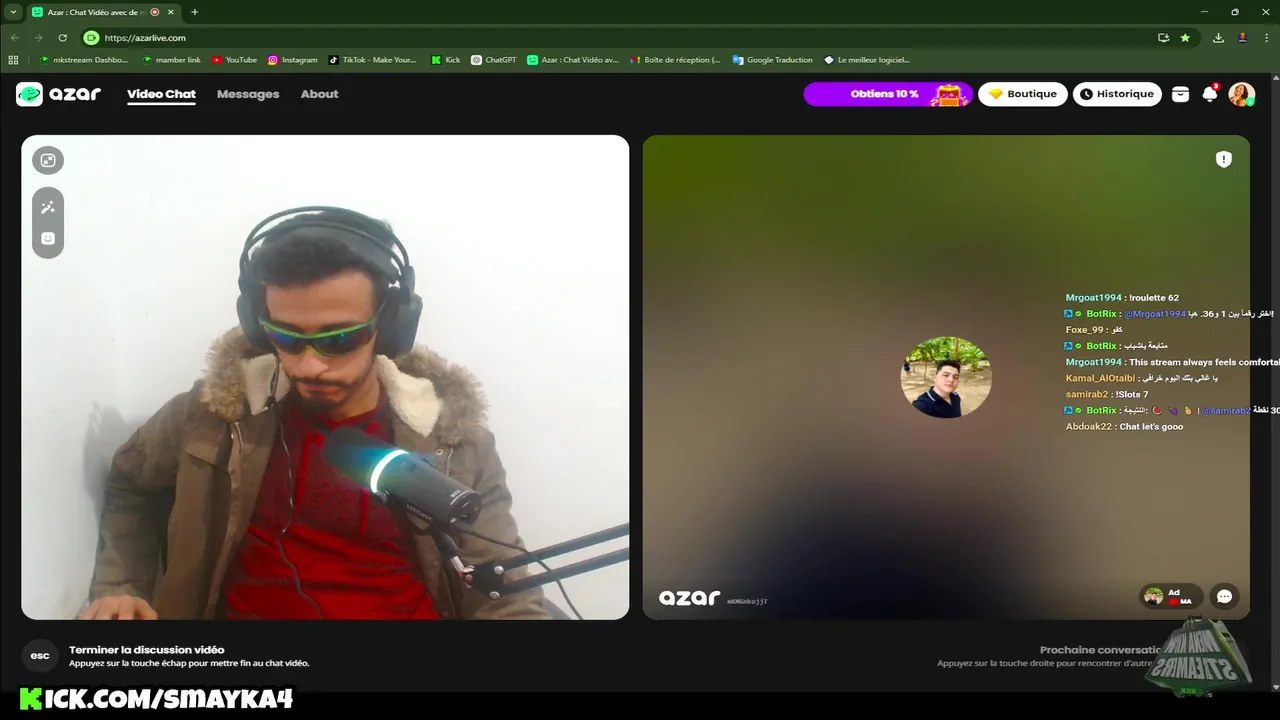
Task: Open the chat message bubble icon
Action: 1224,597
